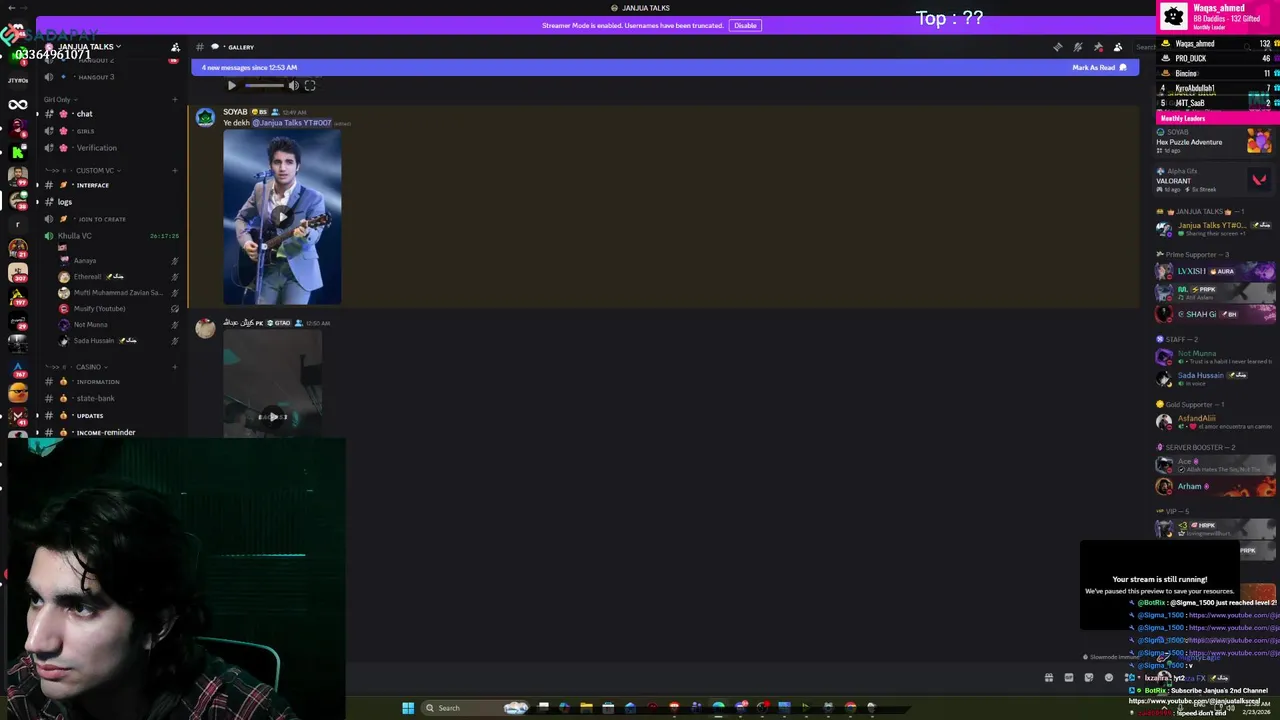Open the Verification channel
The image size is (1280, 720).
point(96,148)
